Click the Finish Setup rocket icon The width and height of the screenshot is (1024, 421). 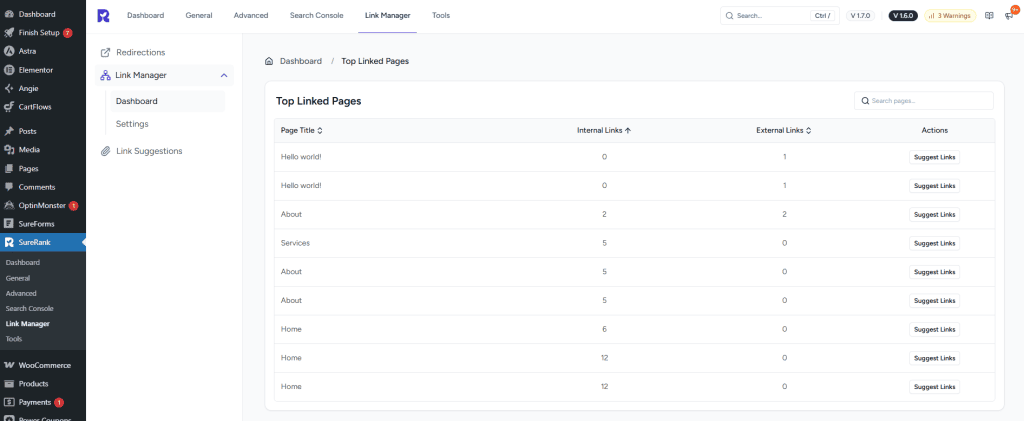[9, 33]
